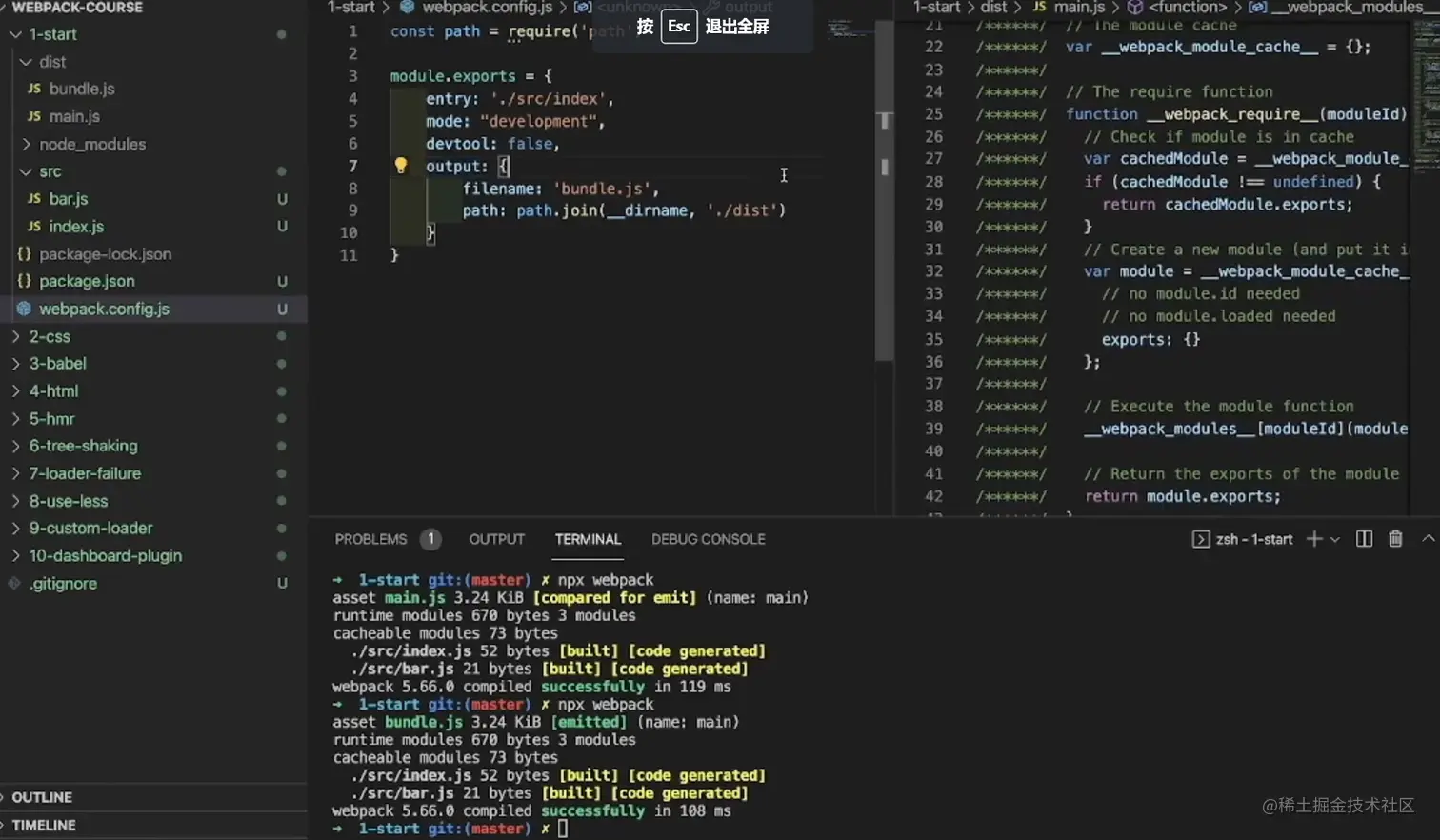Switch to the PROBLEMS tab
1440x840 pixels.
(x=370, y=539)
